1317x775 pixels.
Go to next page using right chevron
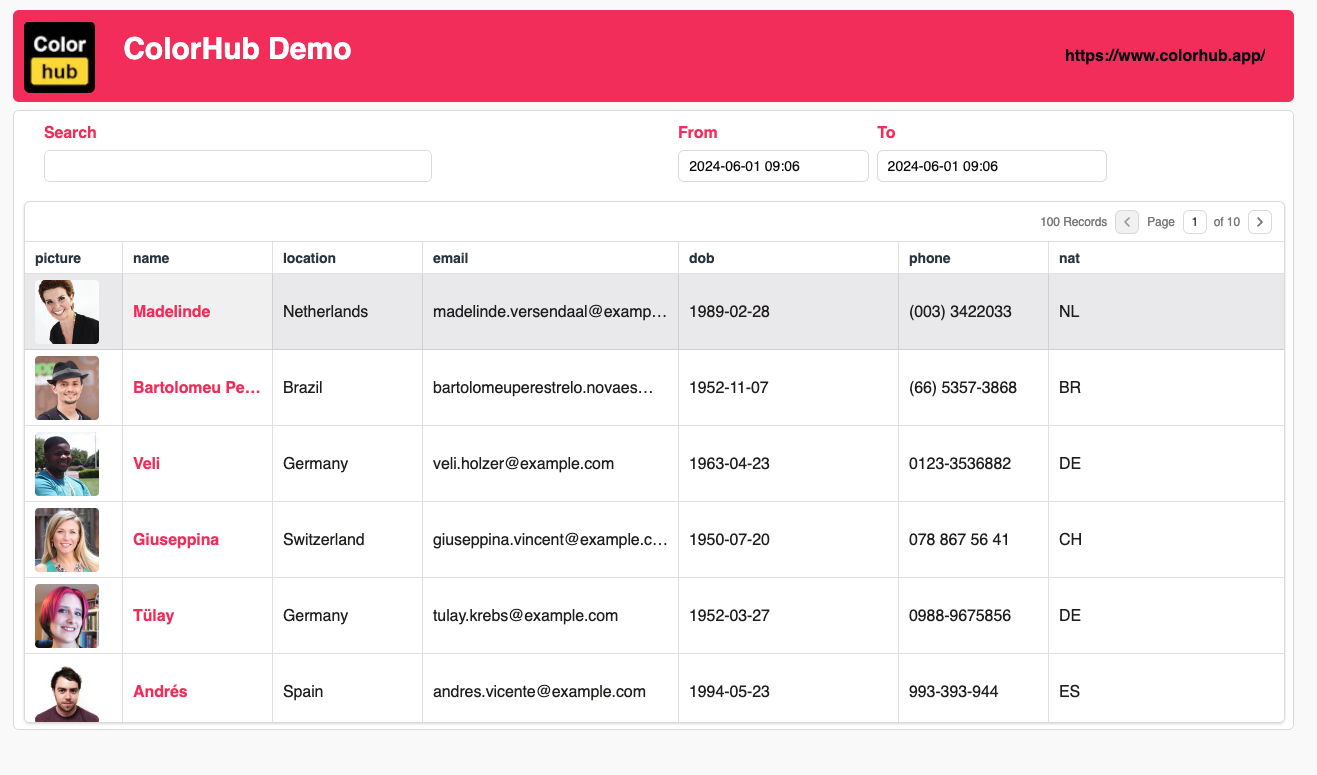coord(1260,222)
